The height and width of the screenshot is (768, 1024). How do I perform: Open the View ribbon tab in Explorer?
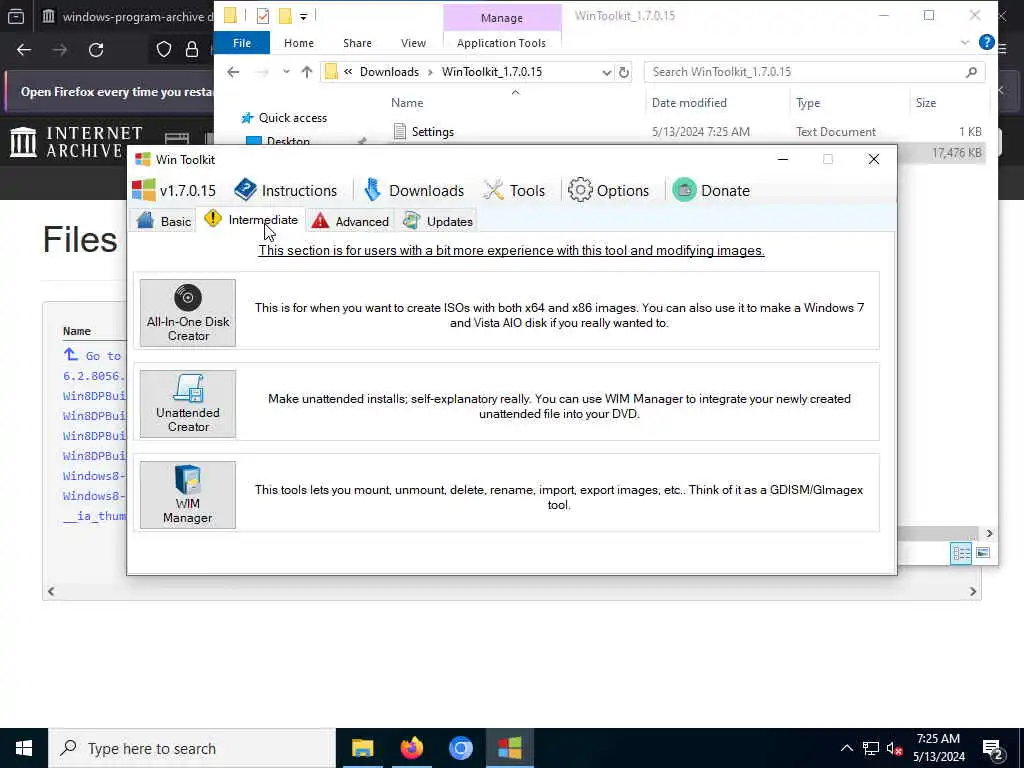tap(413, 43)
